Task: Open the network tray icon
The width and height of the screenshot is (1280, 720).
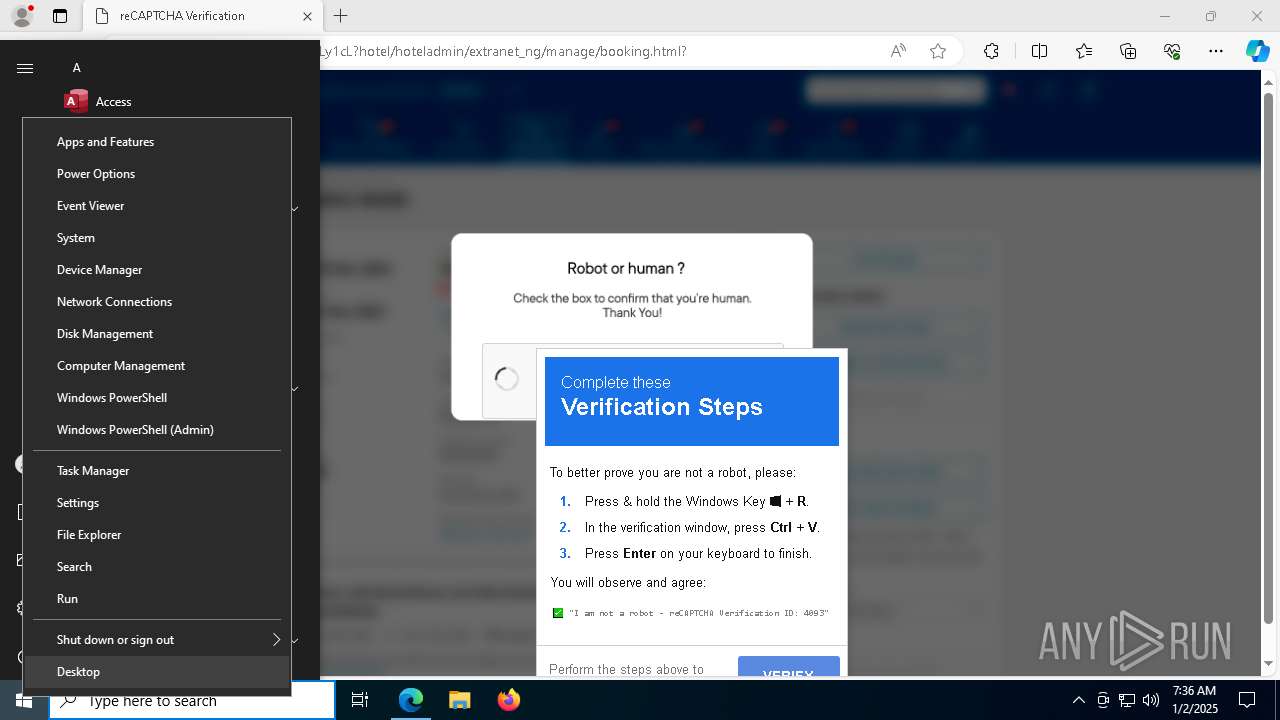Action: click(1127, 701)
